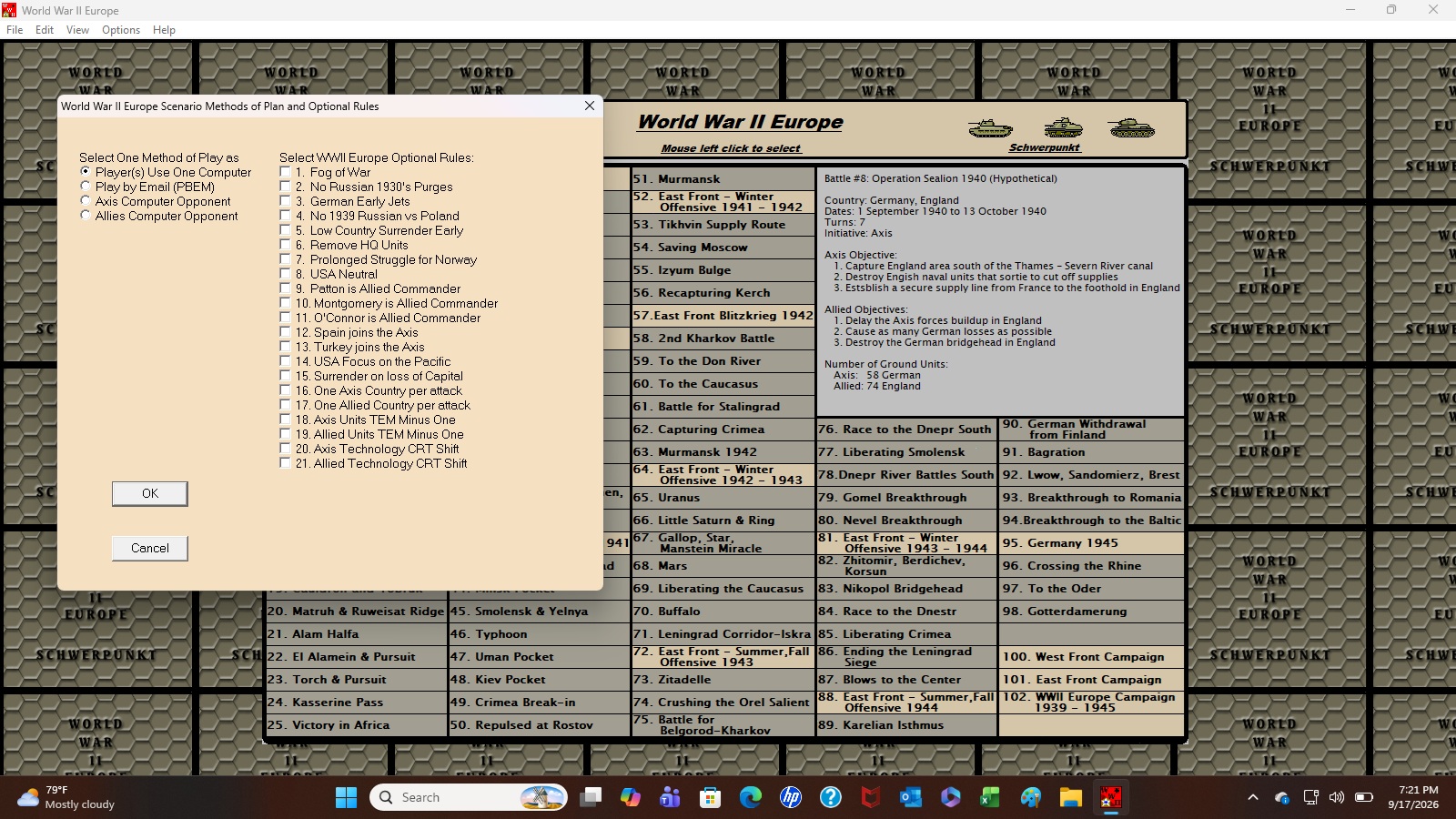Open File Explorer from the taskbar
Image resolution: width=1456 pixels, height=819 pixels.
click(1071, 797)
